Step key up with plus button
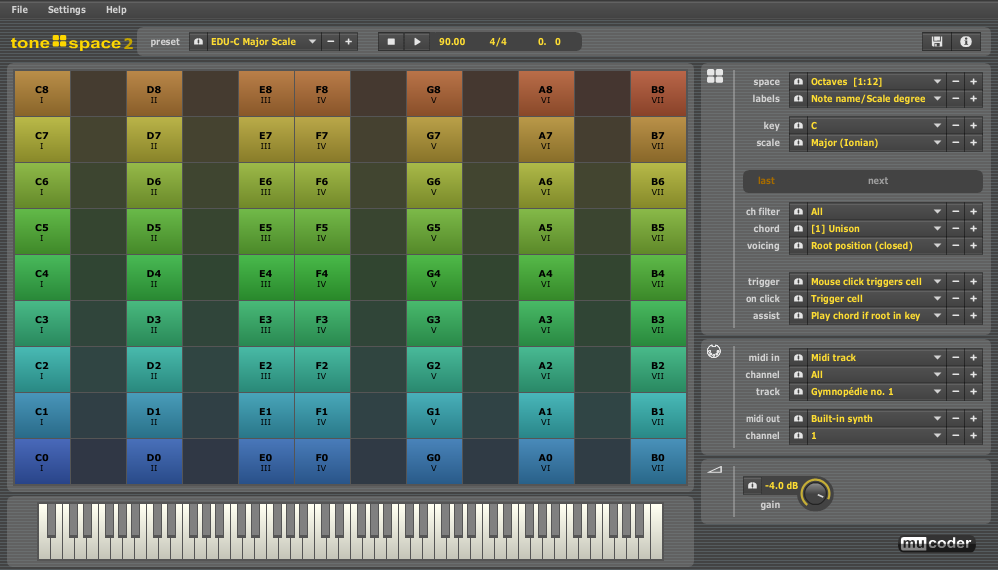998x570 pixels. point(973,125)
